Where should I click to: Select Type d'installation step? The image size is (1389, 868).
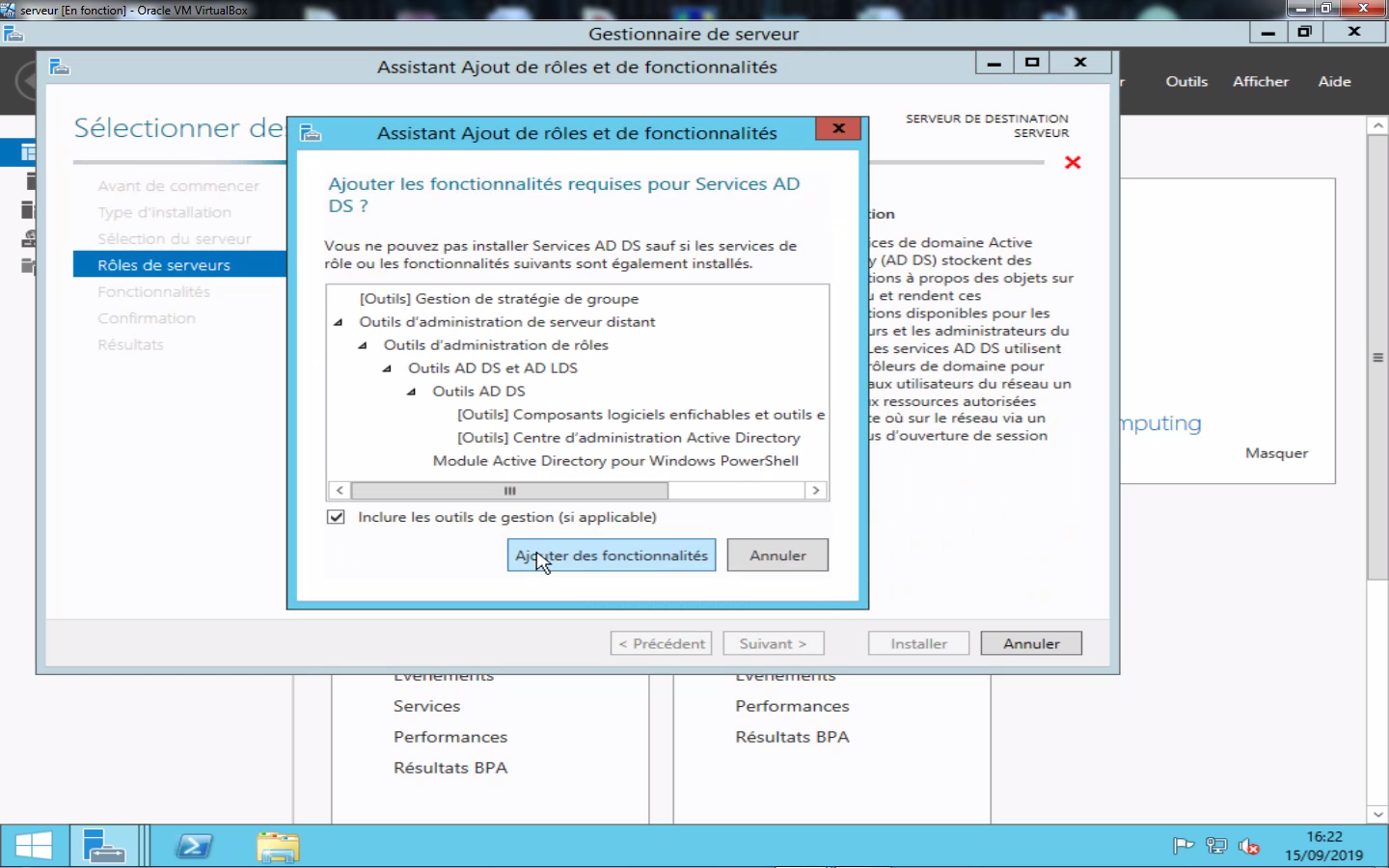click(x=164, y=212)
